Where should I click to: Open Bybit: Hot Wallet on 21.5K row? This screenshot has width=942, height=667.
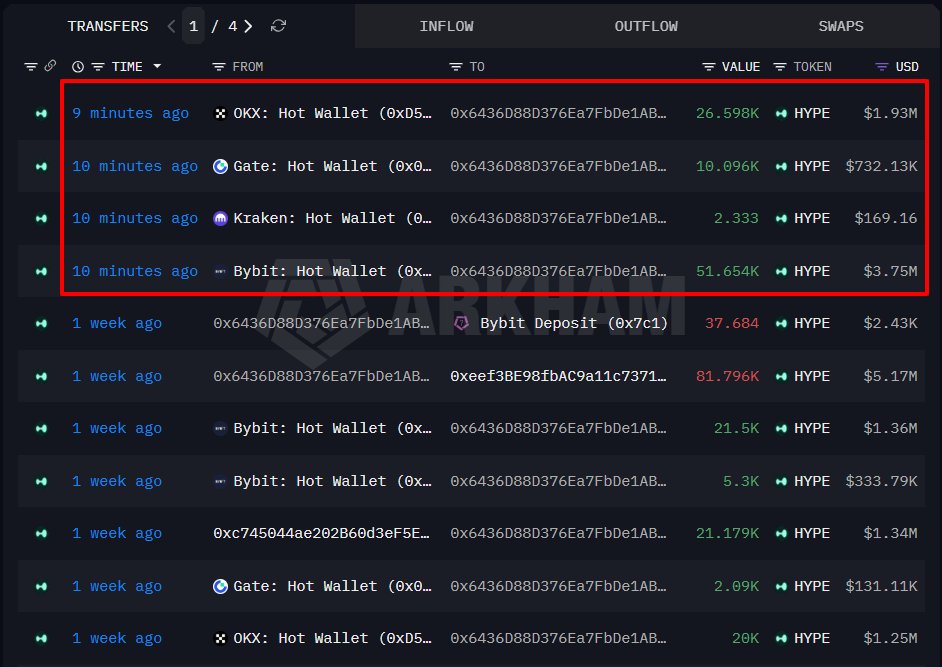pyautogui.click(x=332, y=428)
